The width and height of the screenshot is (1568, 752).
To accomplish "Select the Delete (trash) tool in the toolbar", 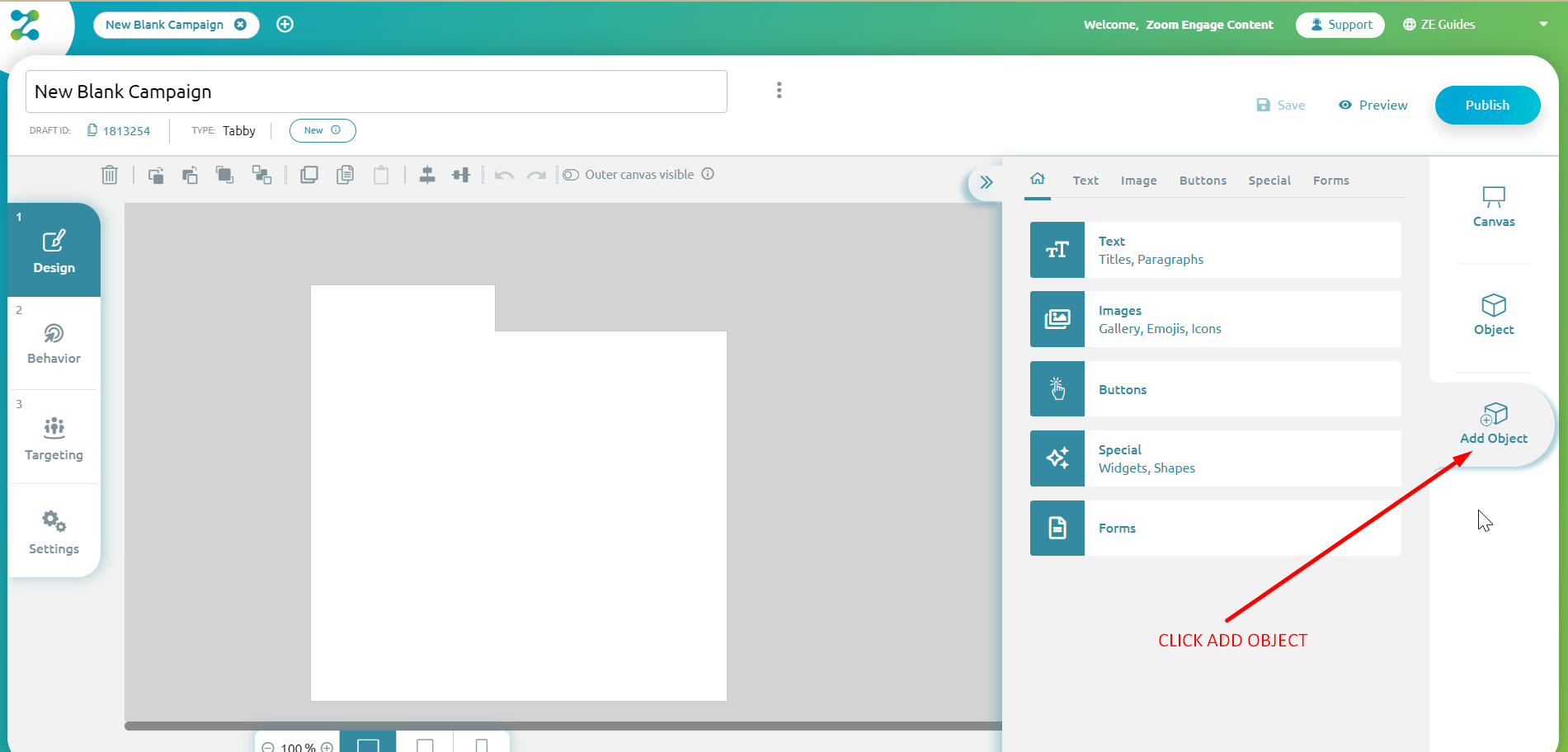I will pos(110,174).
